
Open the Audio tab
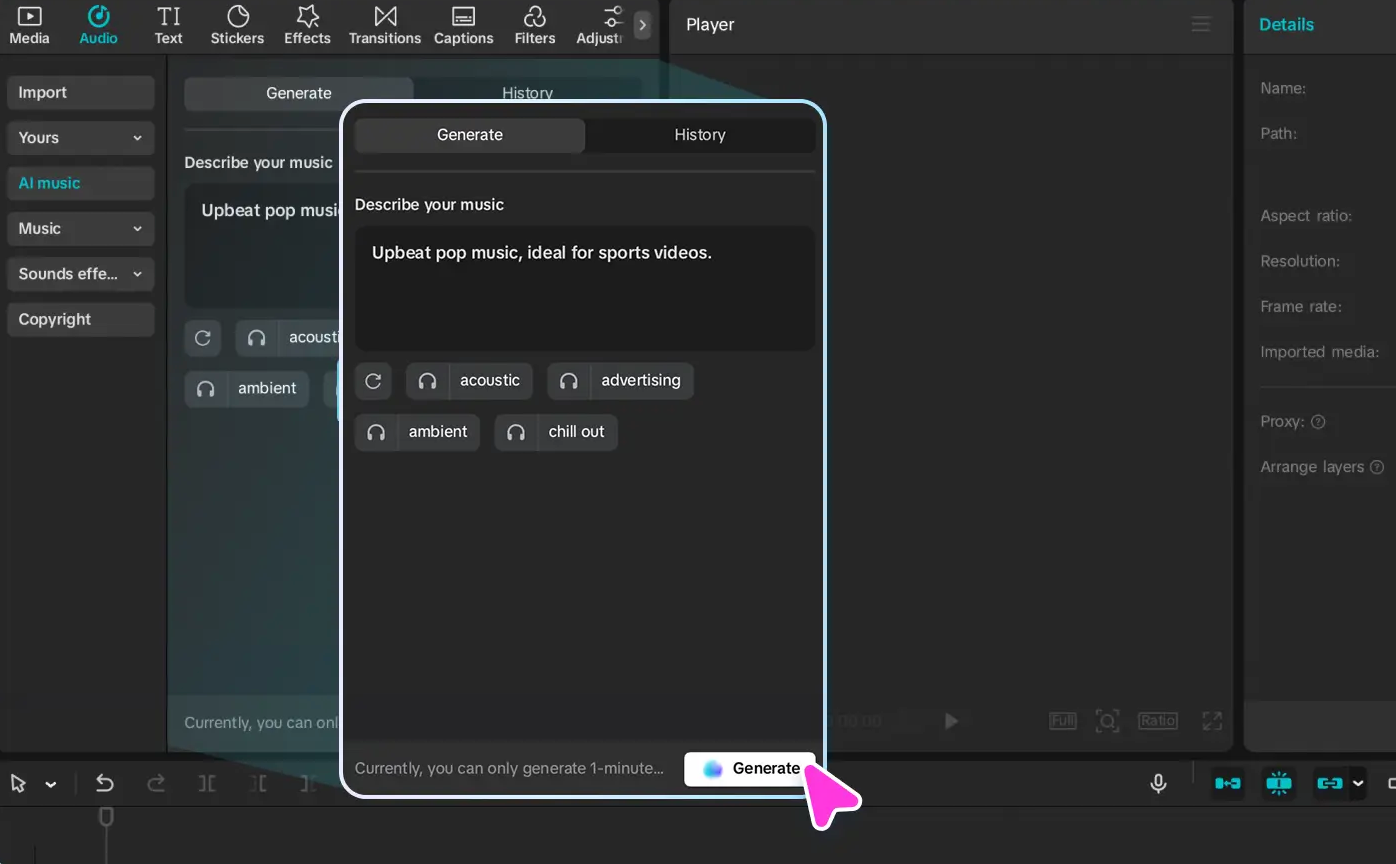tap(98, 25)
